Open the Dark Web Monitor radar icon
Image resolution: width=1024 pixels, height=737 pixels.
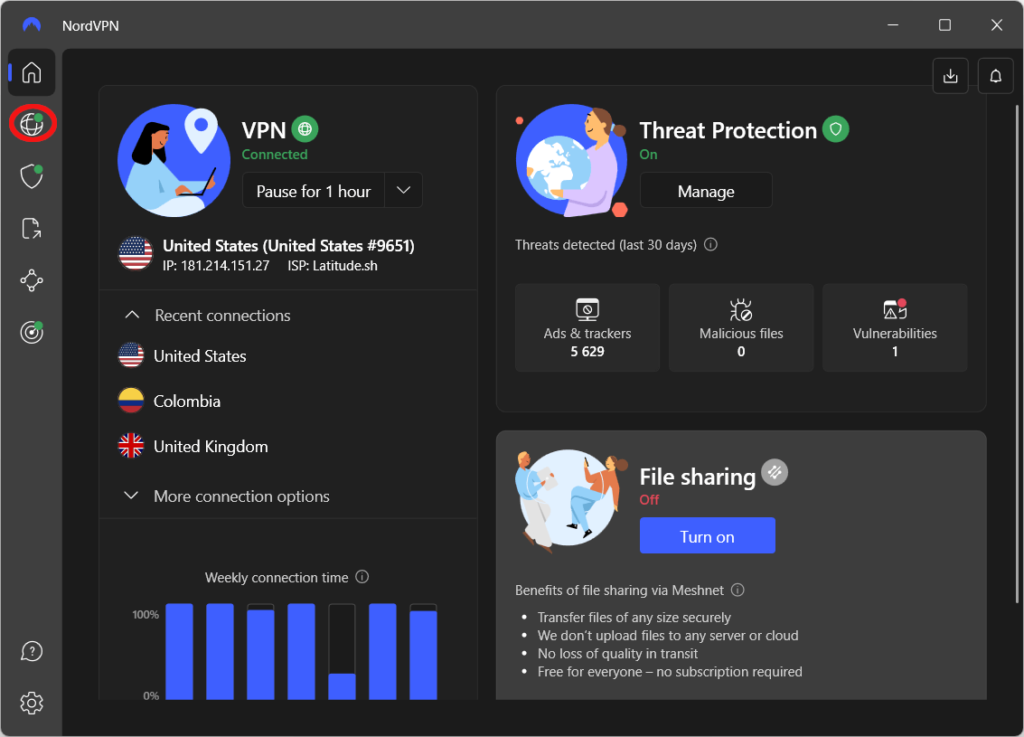coord(31,332)
